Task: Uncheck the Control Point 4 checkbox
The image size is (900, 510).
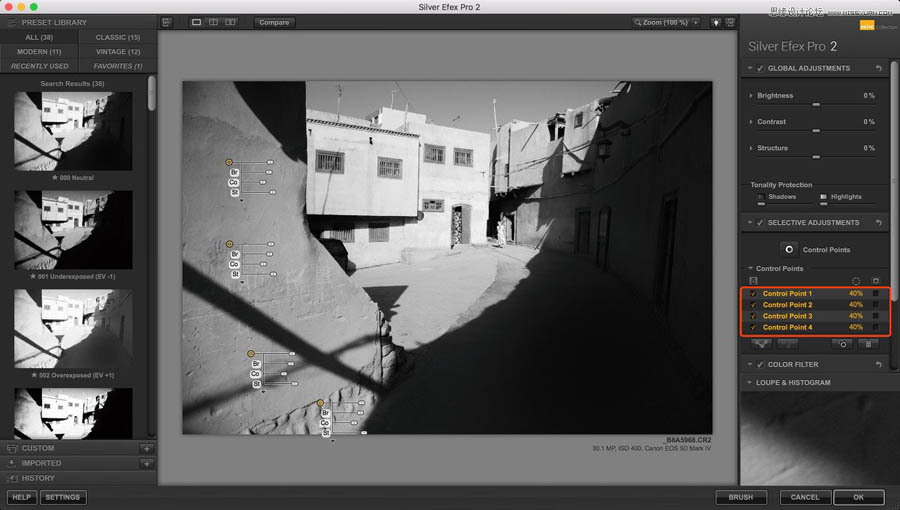Action: (x=753, y=327)
